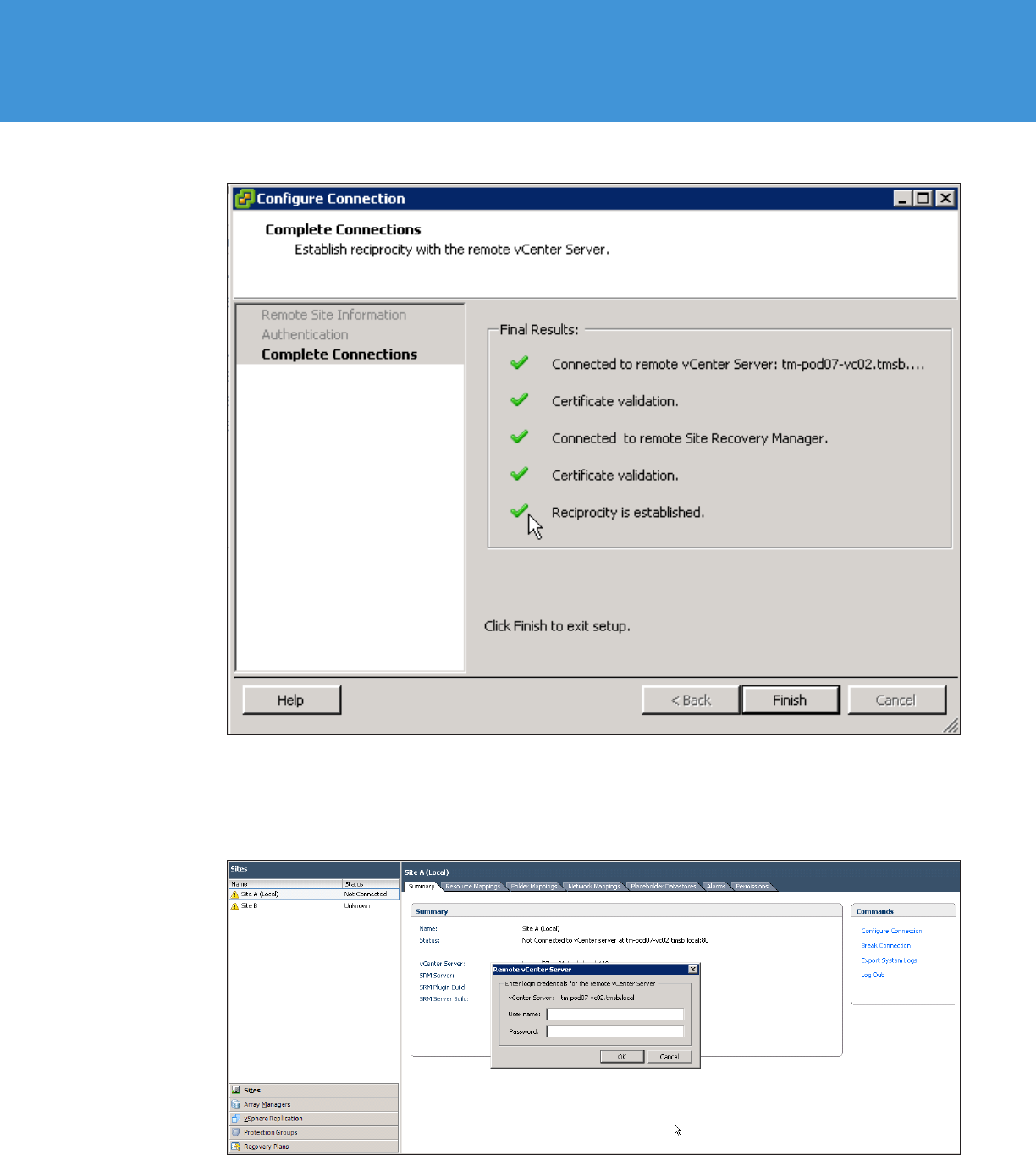Viewport: 1036px width, 1155px height.
Task: Open Sites via its navigation icon
Action: point(236,1090)
